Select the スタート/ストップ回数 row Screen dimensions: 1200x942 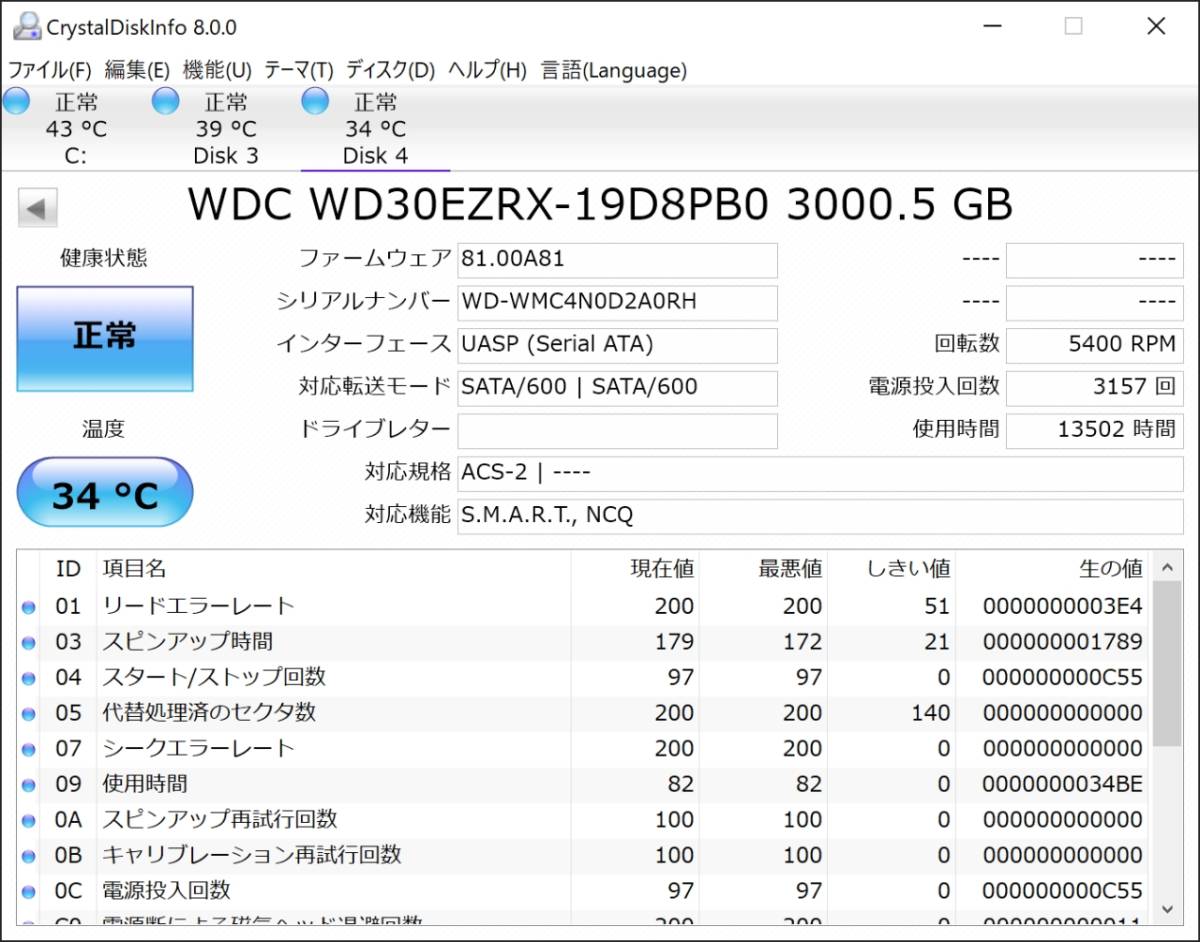point(585,678)
